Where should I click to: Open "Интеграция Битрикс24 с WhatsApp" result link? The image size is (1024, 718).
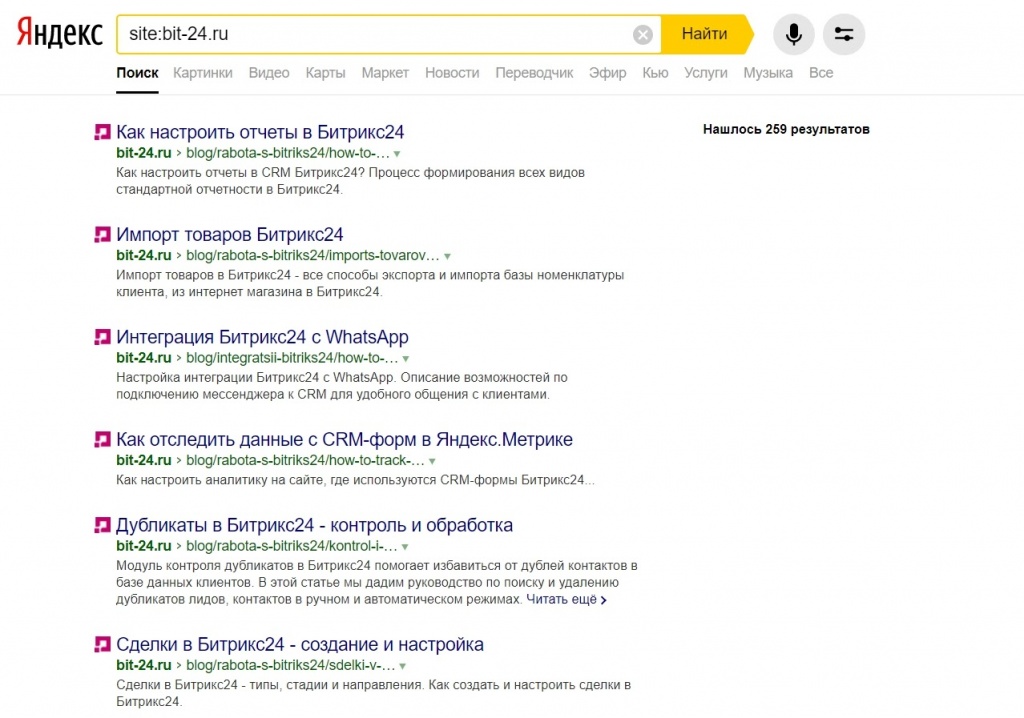coord(262,337)
